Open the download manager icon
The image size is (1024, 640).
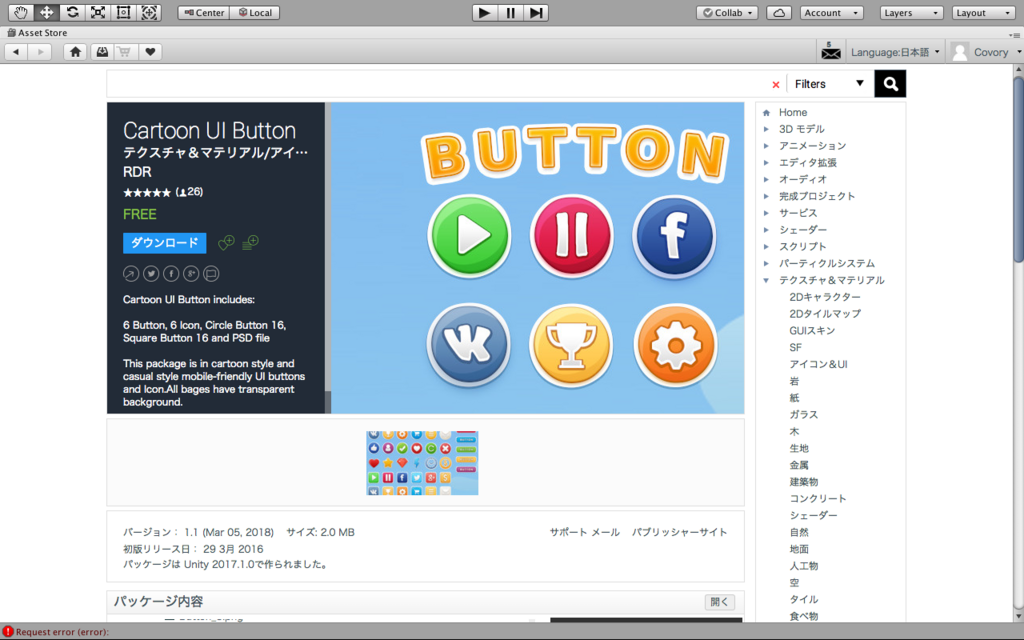coord(101,52)
